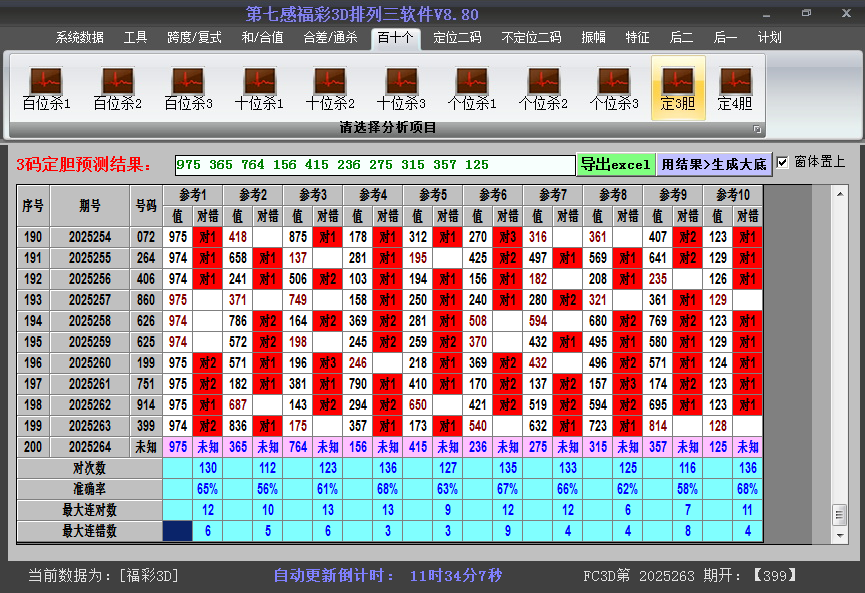Open the 个位杀1 analysis item

pos(472,88)
